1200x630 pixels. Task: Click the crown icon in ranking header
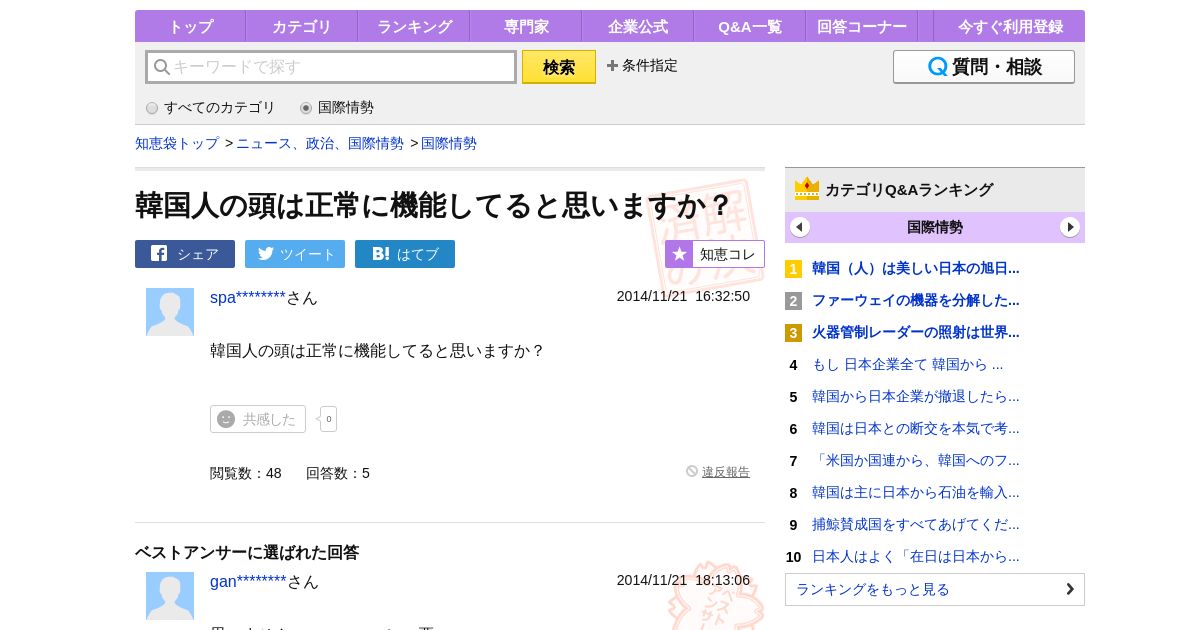[x=807, y=189]
